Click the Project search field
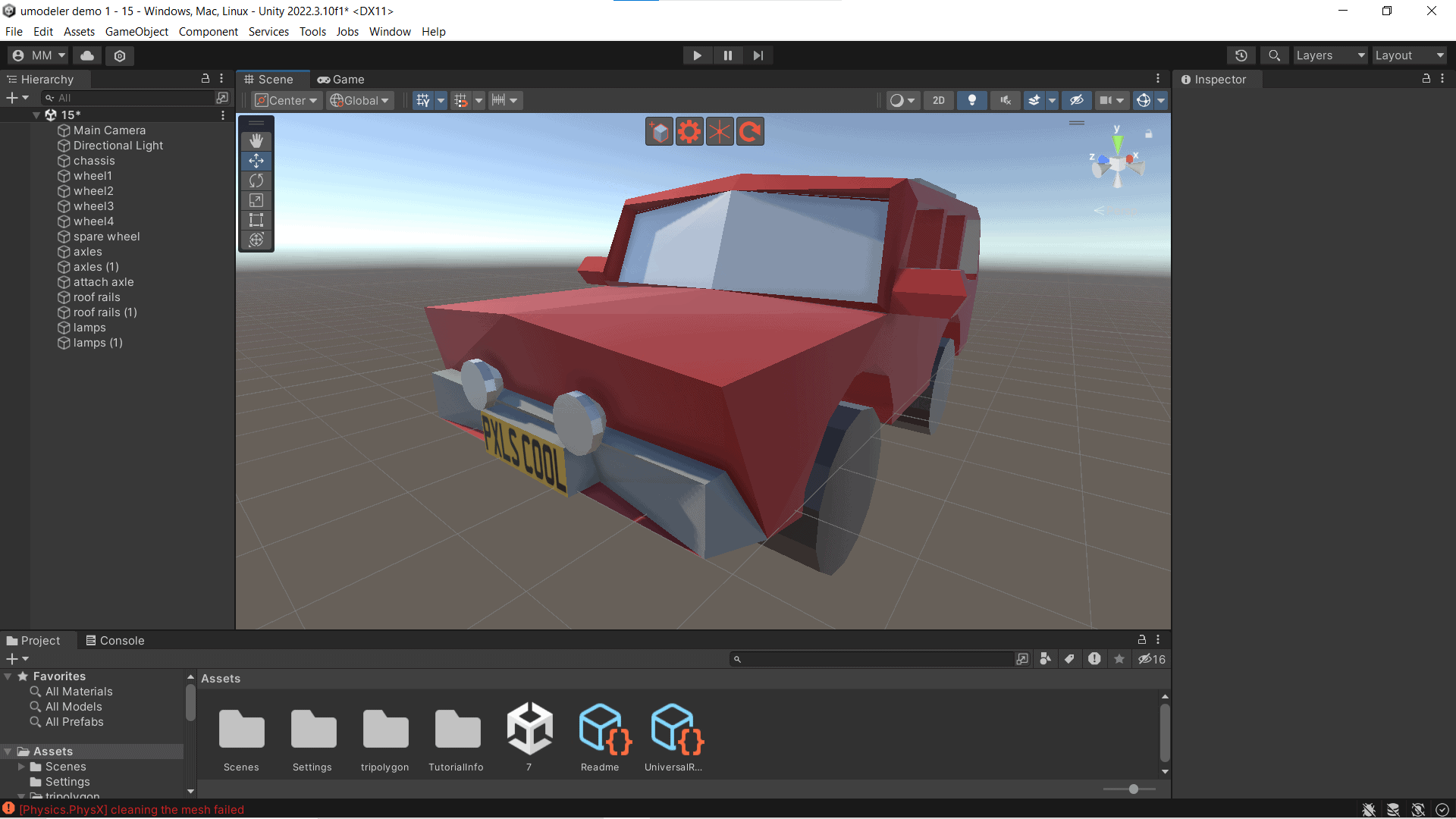 point(873,659)
